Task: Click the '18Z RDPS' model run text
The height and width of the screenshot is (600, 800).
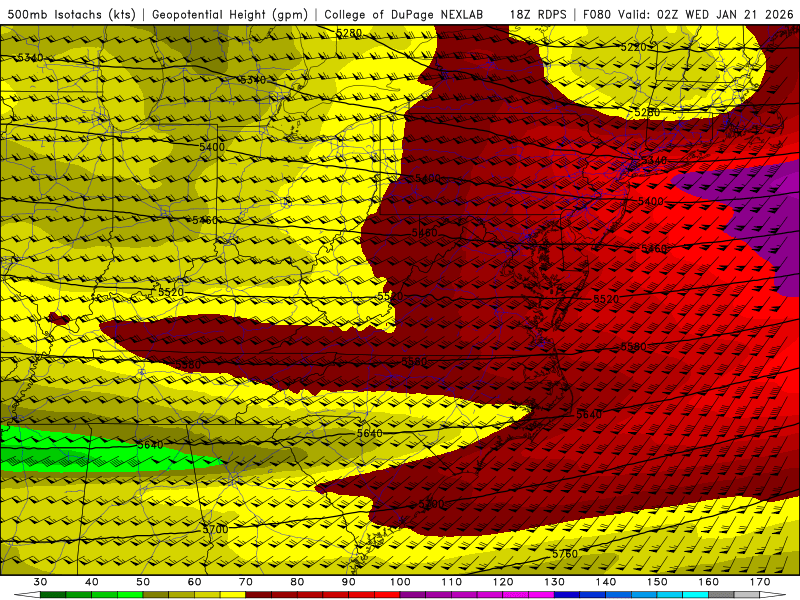Action: (x=538, y=14)
